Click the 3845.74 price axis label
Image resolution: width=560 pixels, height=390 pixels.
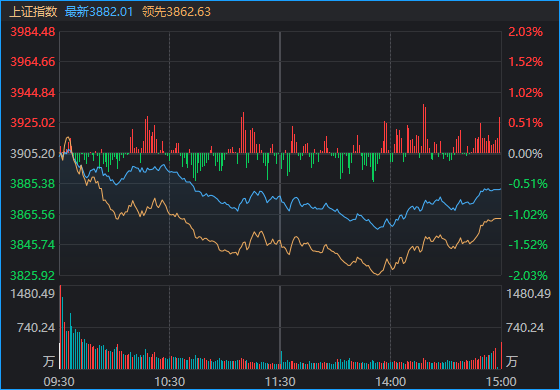(x=33, y=245)
